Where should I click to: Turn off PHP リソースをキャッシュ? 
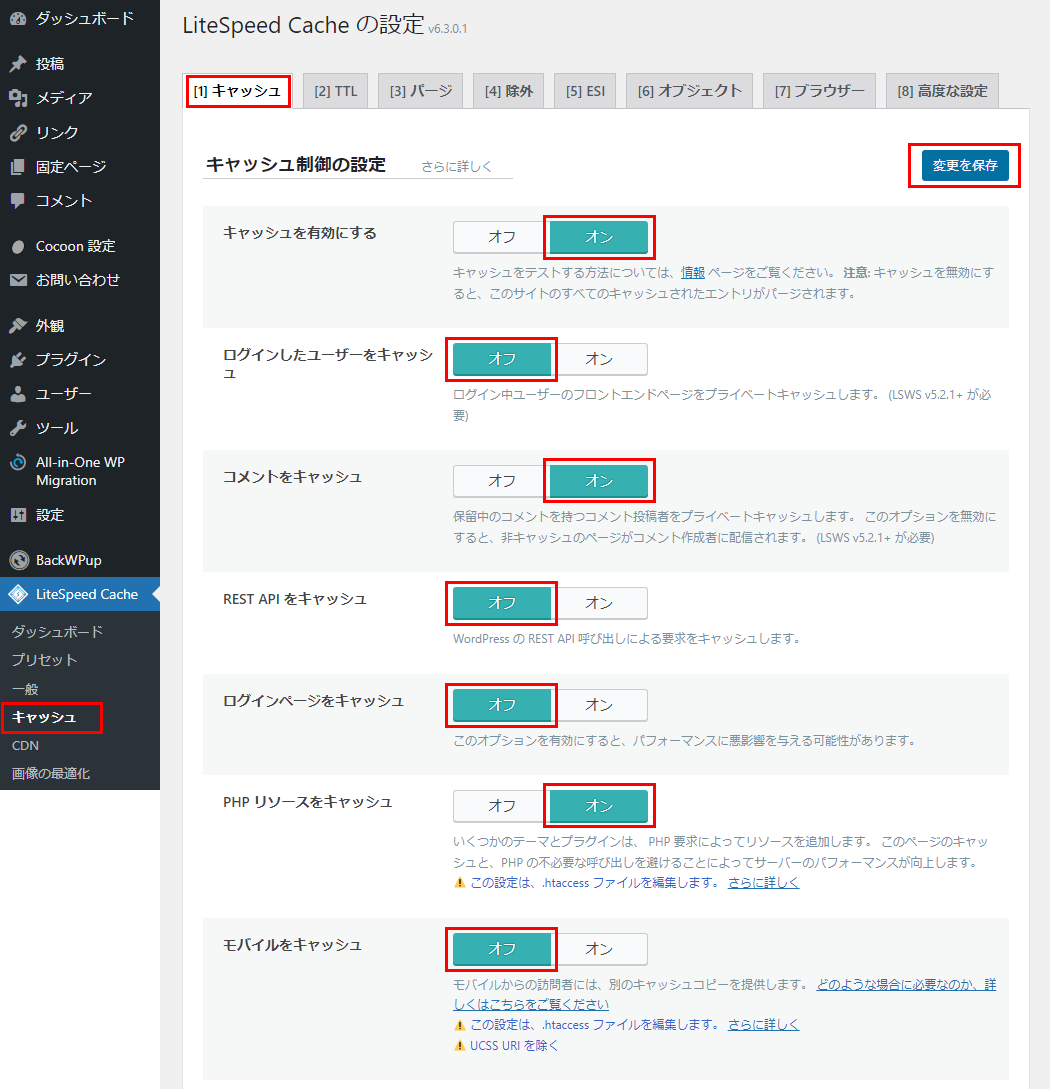pos(501,806)
